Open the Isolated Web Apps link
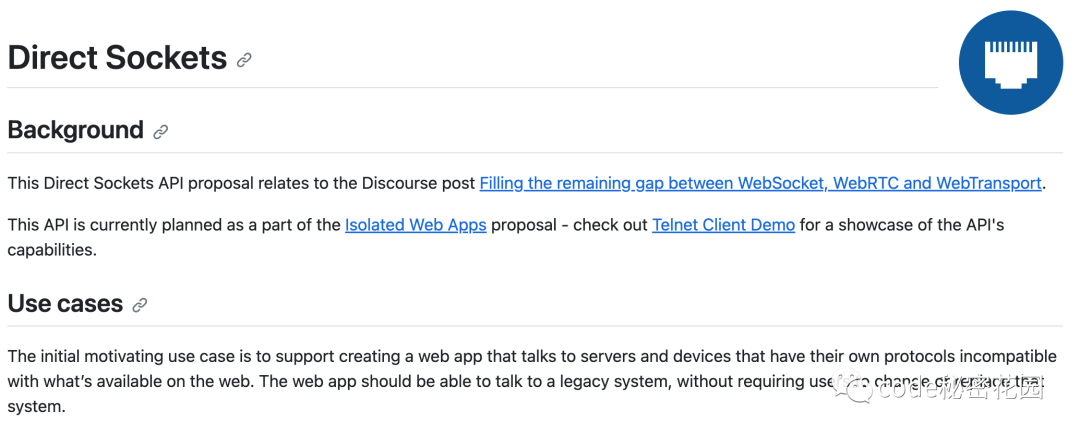Screen dimensions: 1080x435 point(415,225)
